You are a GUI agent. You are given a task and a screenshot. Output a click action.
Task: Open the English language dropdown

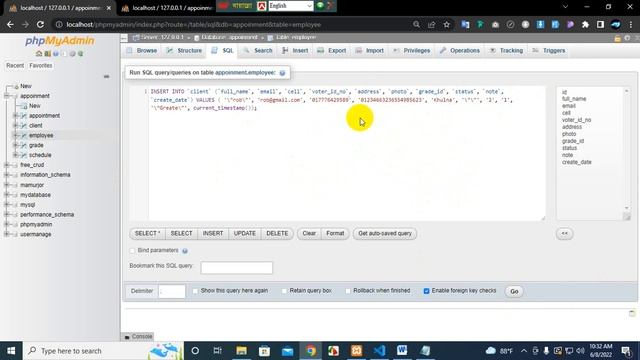tap(291, 6)
